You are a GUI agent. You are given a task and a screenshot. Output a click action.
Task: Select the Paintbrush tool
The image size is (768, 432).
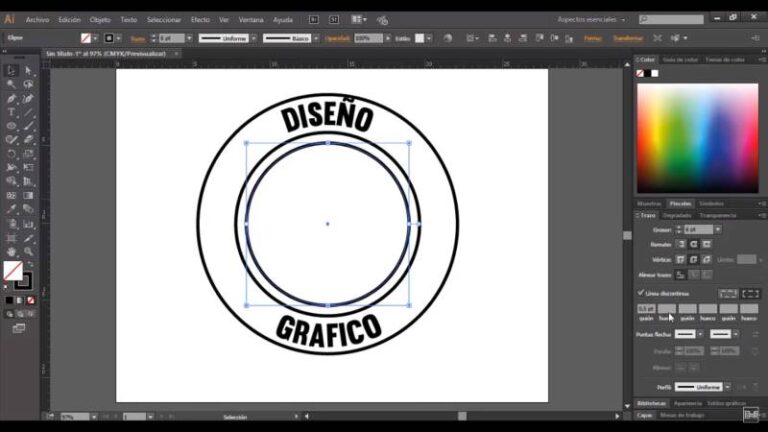point(28,126)
